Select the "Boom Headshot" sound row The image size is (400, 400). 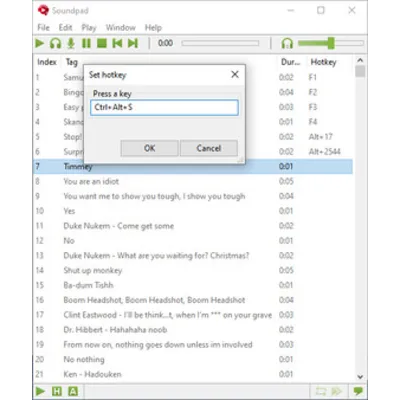(193, 300)
